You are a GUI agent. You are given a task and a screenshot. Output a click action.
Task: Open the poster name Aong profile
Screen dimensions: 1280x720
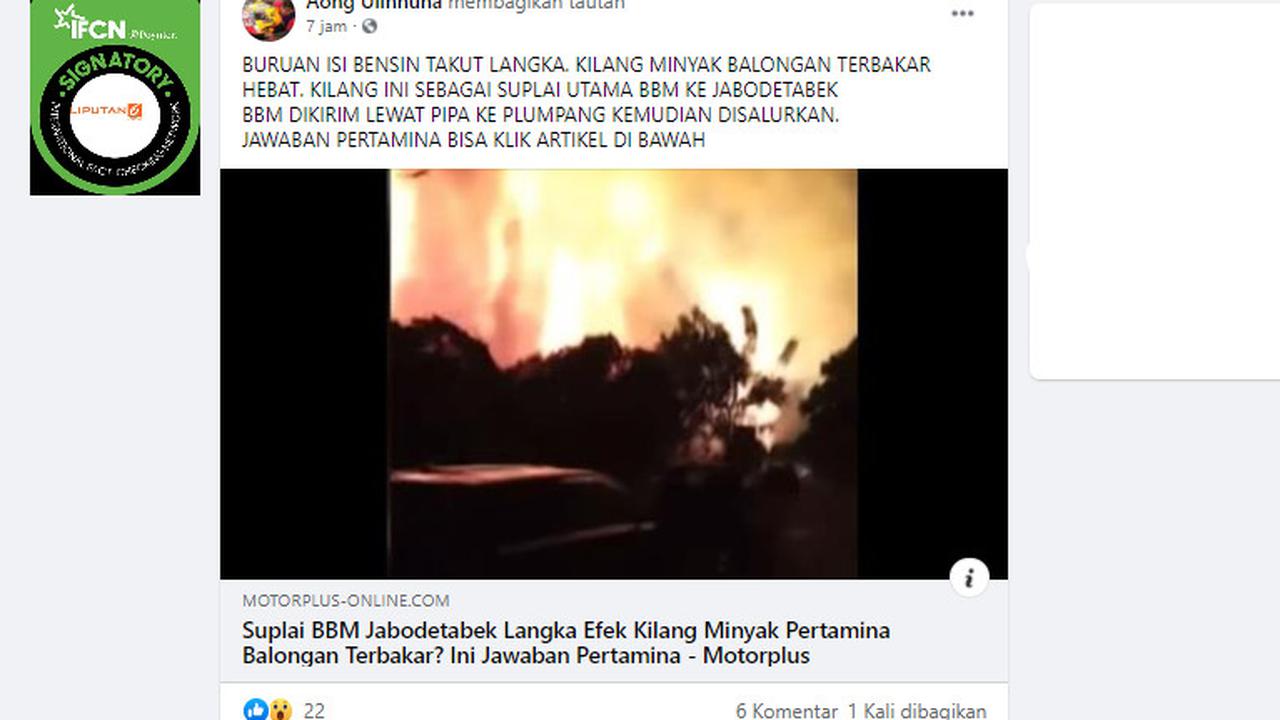pyautogui.click(x=374, y=5)
